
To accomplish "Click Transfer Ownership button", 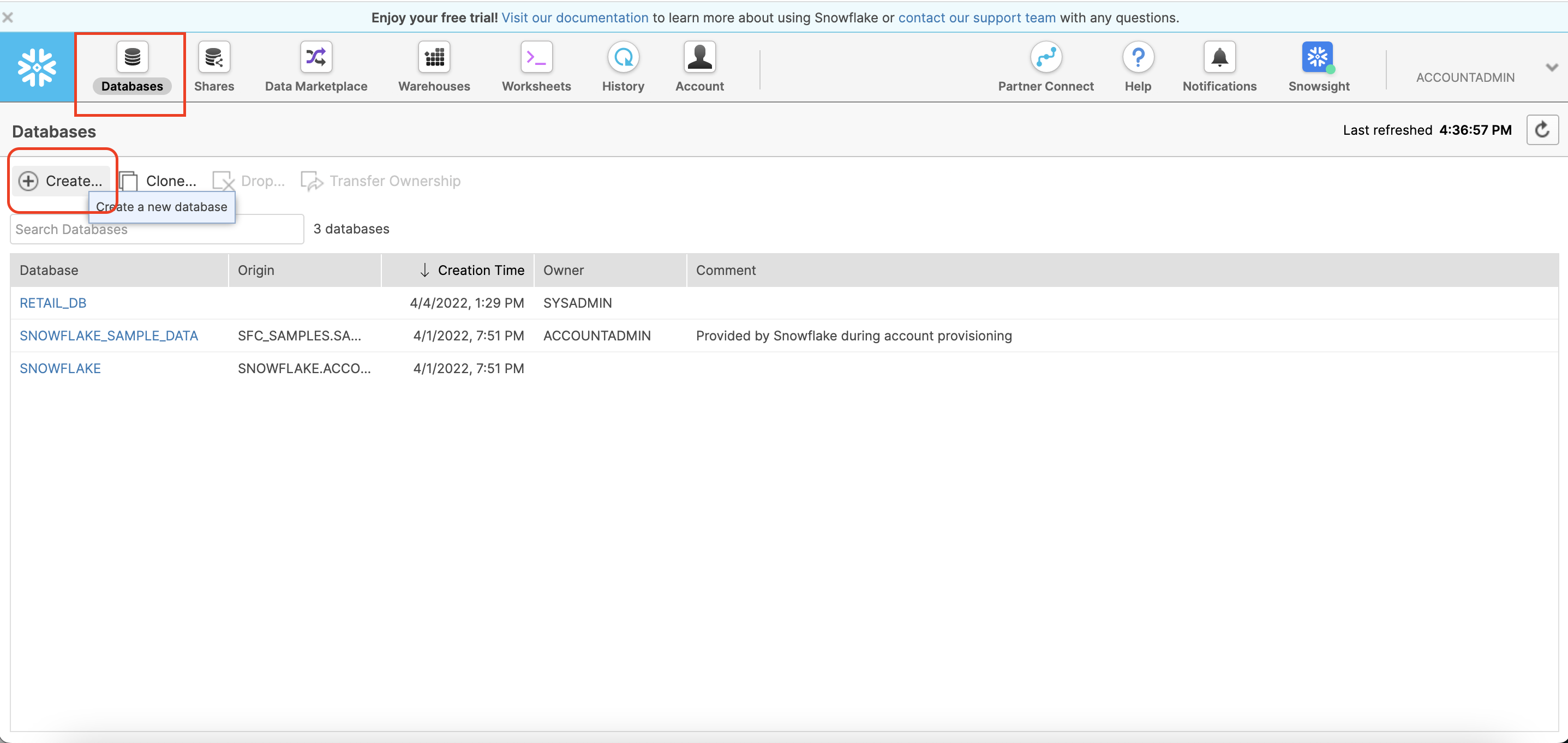I will tap(381, 181).
